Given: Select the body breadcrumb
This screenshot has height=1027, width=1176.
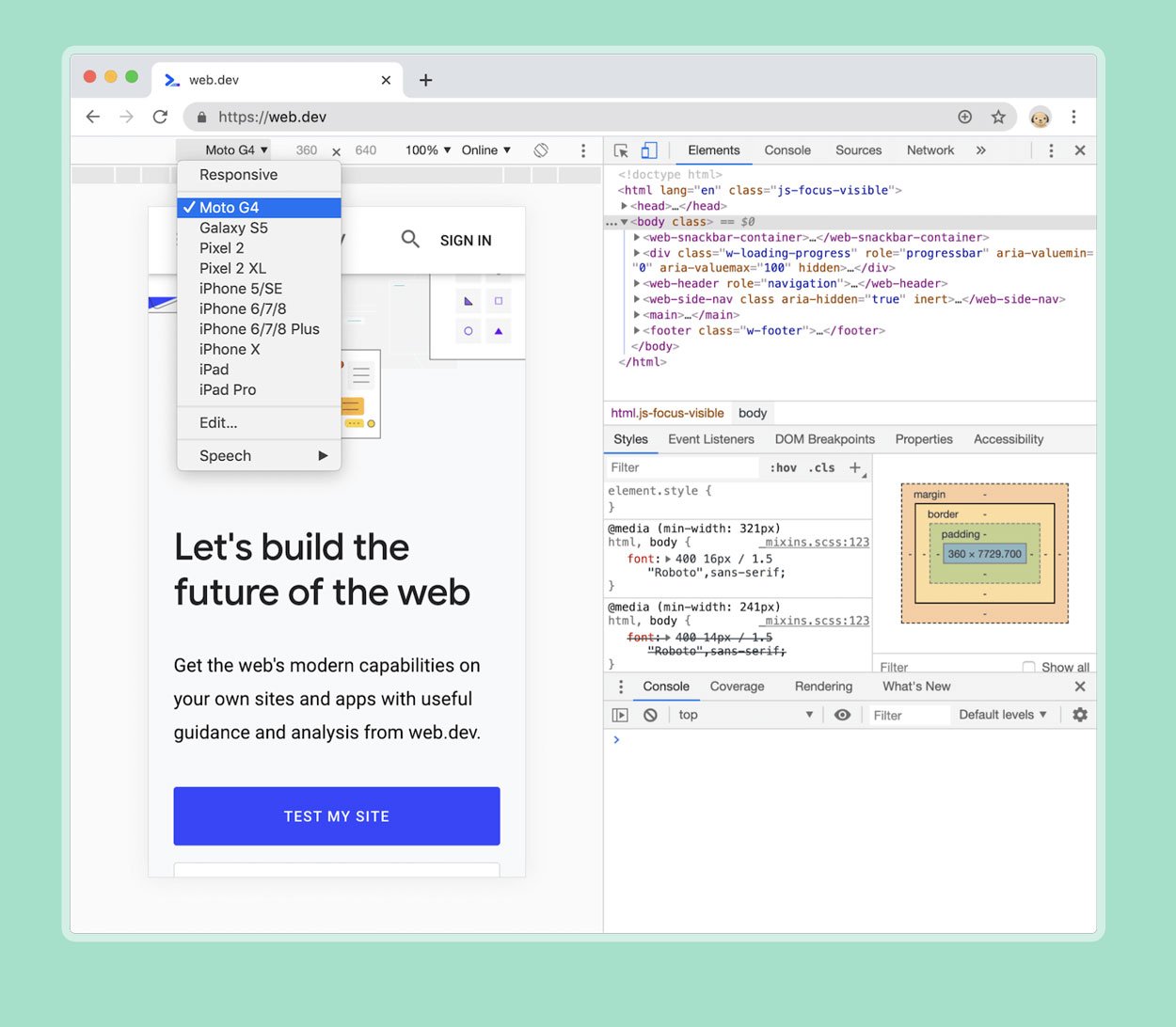Looking at the screenshot, I should tap(753, 413).
